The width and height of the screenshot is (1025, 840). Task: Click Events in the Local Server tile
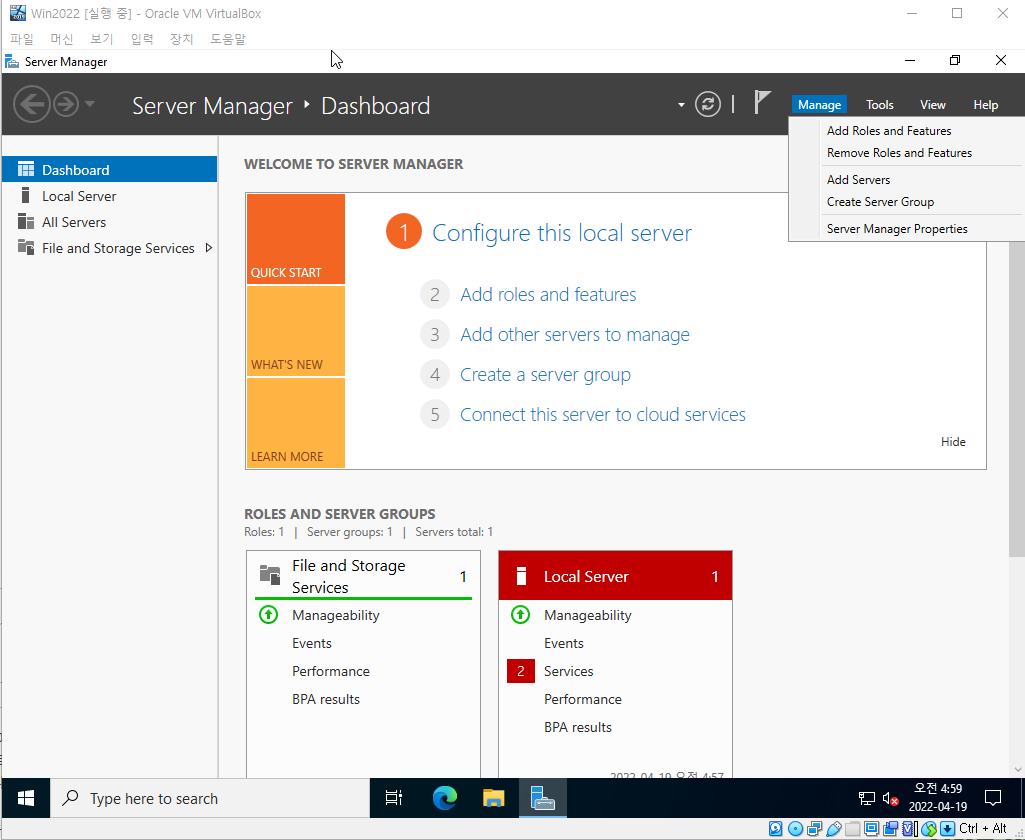coord(563,643)
